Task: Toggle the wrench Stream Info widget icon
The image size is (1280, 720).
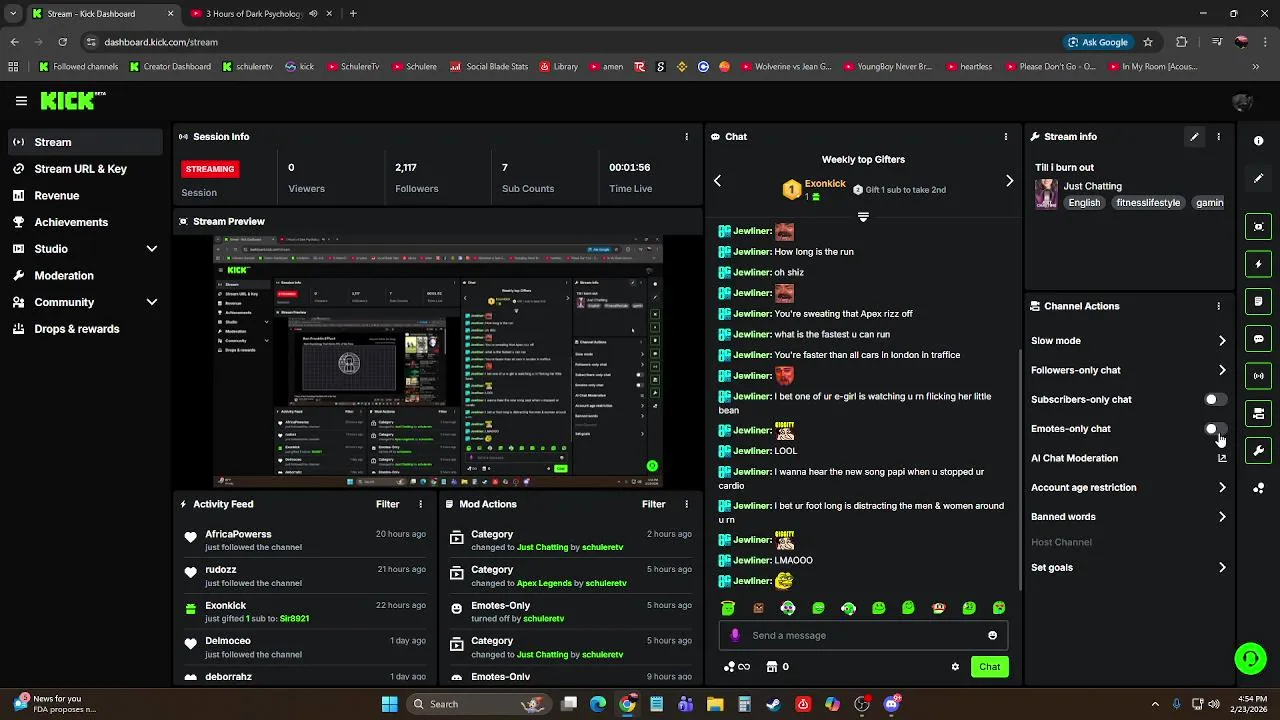Action: (1259, 451)
